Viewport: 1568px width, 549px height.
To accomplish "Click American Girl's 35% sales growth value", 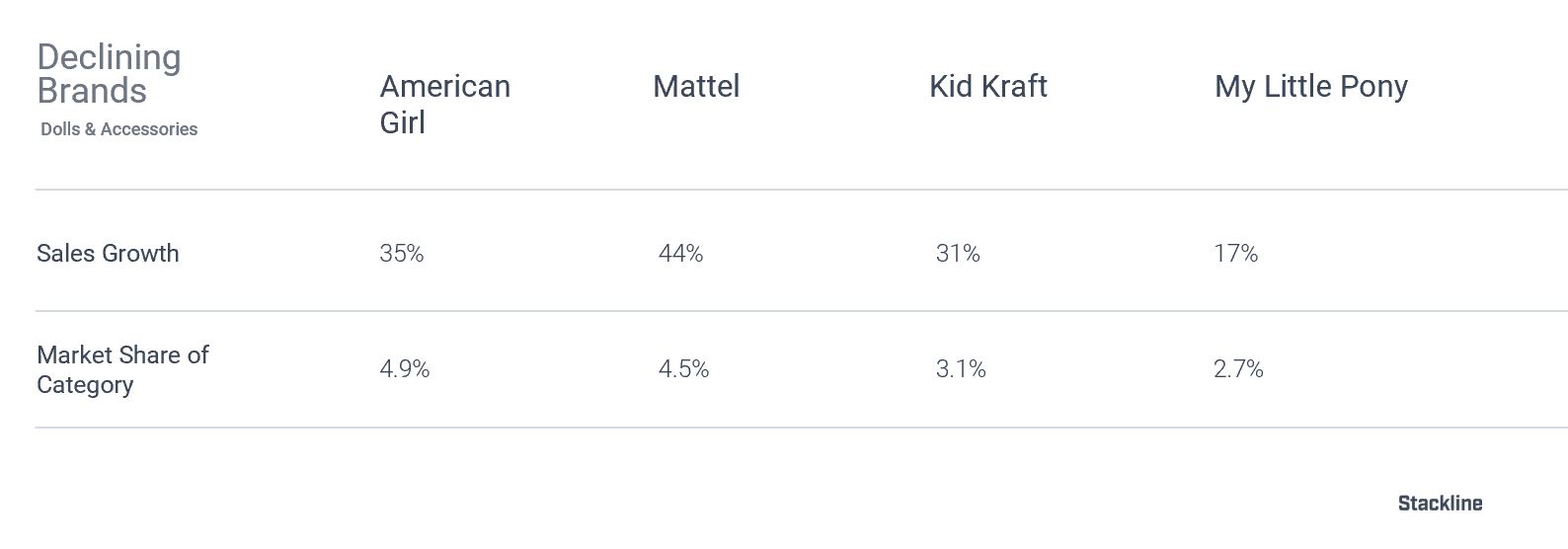I will click(x=402, y=254).
